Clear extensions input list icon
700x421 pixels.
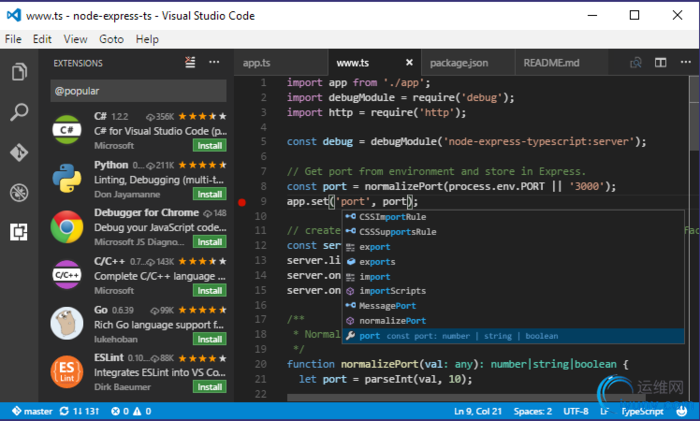(x=190, y=63)
